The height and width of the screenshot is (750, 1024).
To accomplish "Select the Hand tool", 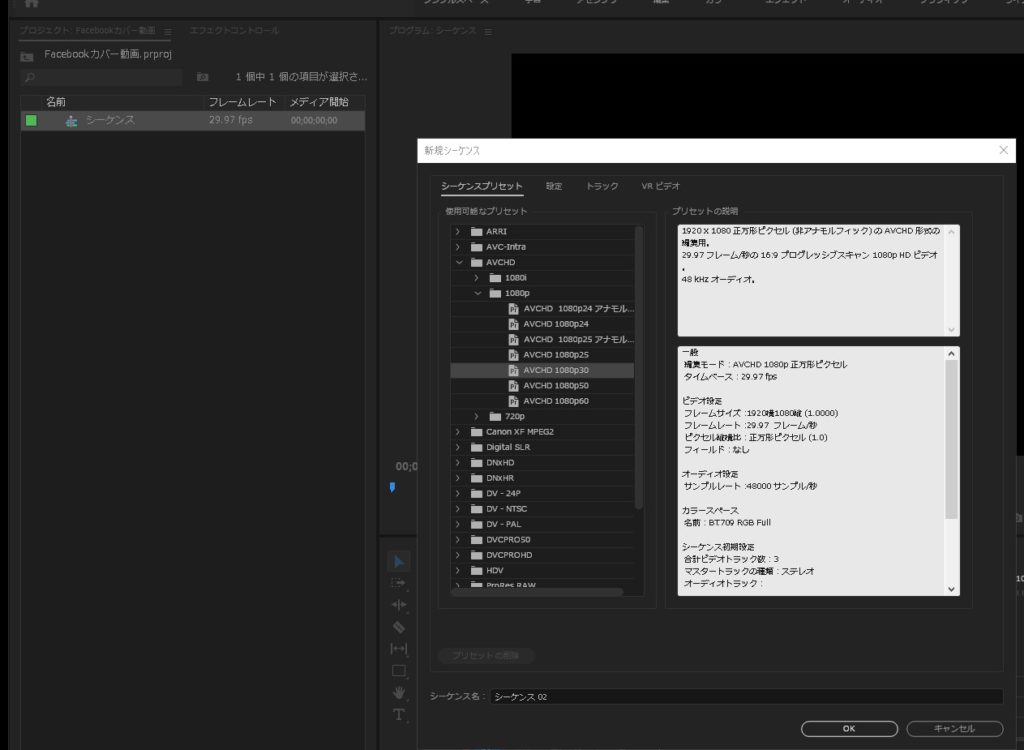I will tap(399, 693).
